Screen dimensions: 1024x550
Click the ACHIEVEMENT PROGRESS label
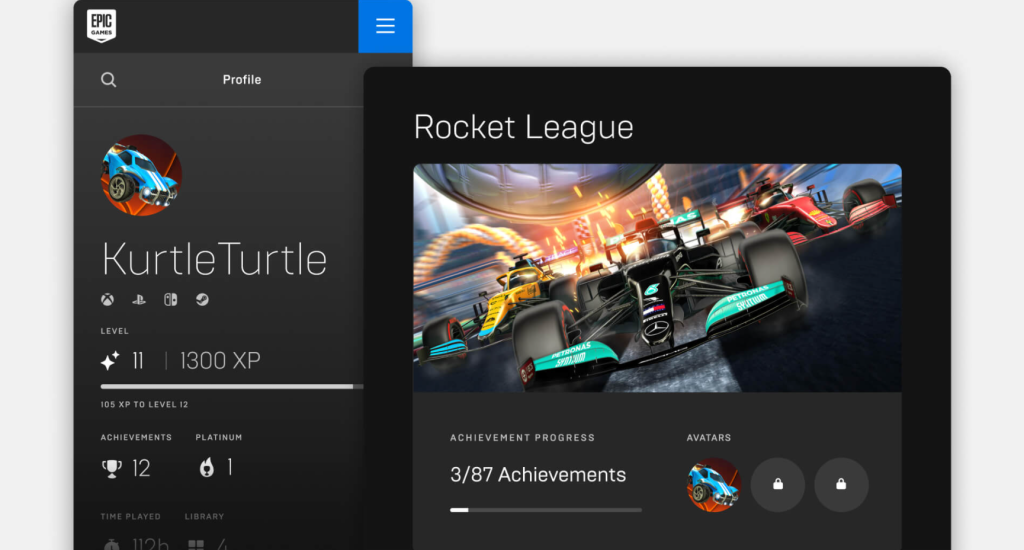tap(522, 438)
